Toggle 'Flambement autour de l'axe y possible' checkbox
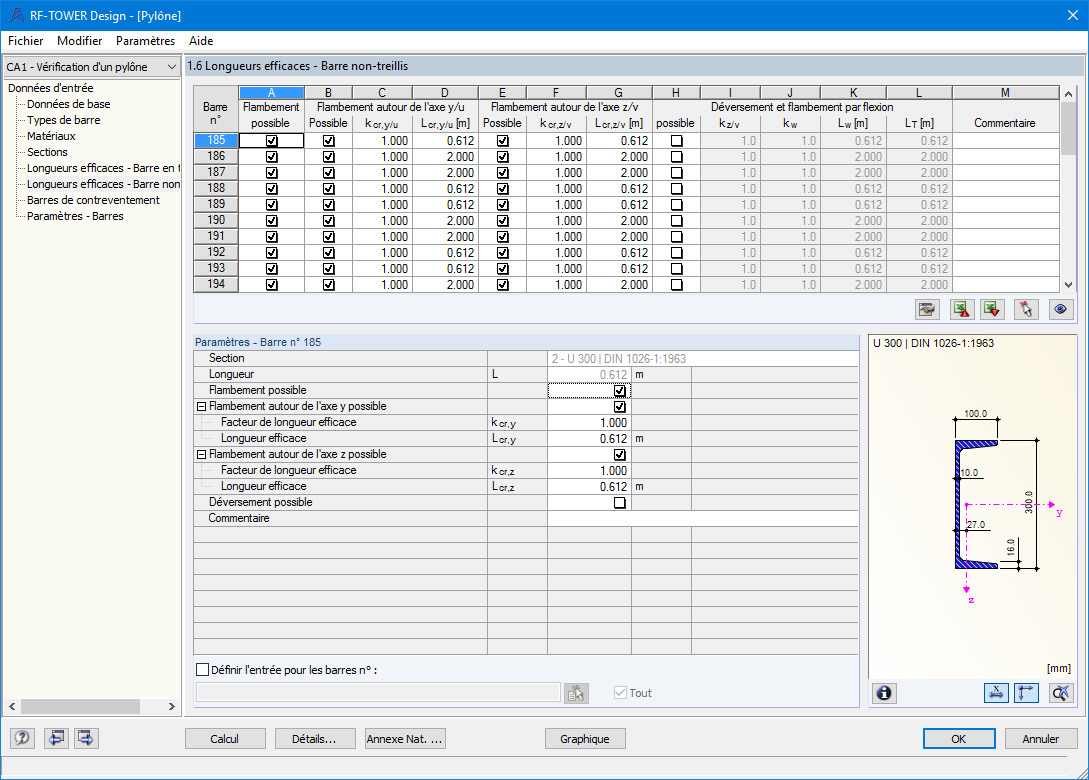Screen dimensions: 1089x780 pos(620,407)
